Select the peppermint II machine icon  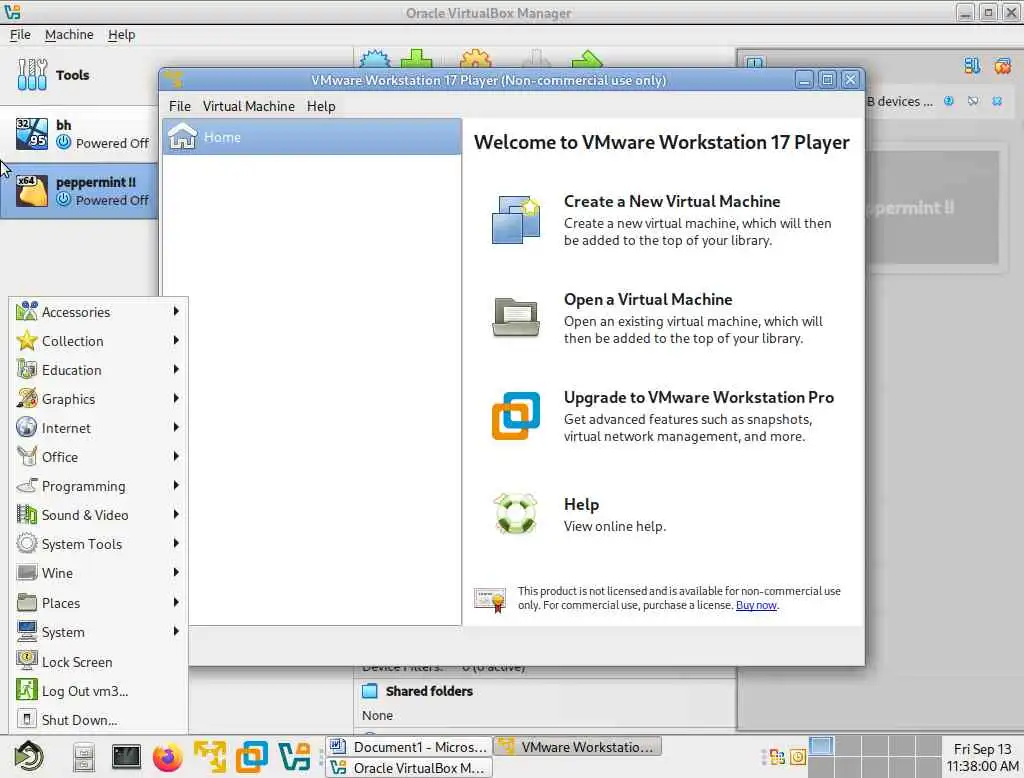coord(31,191)
